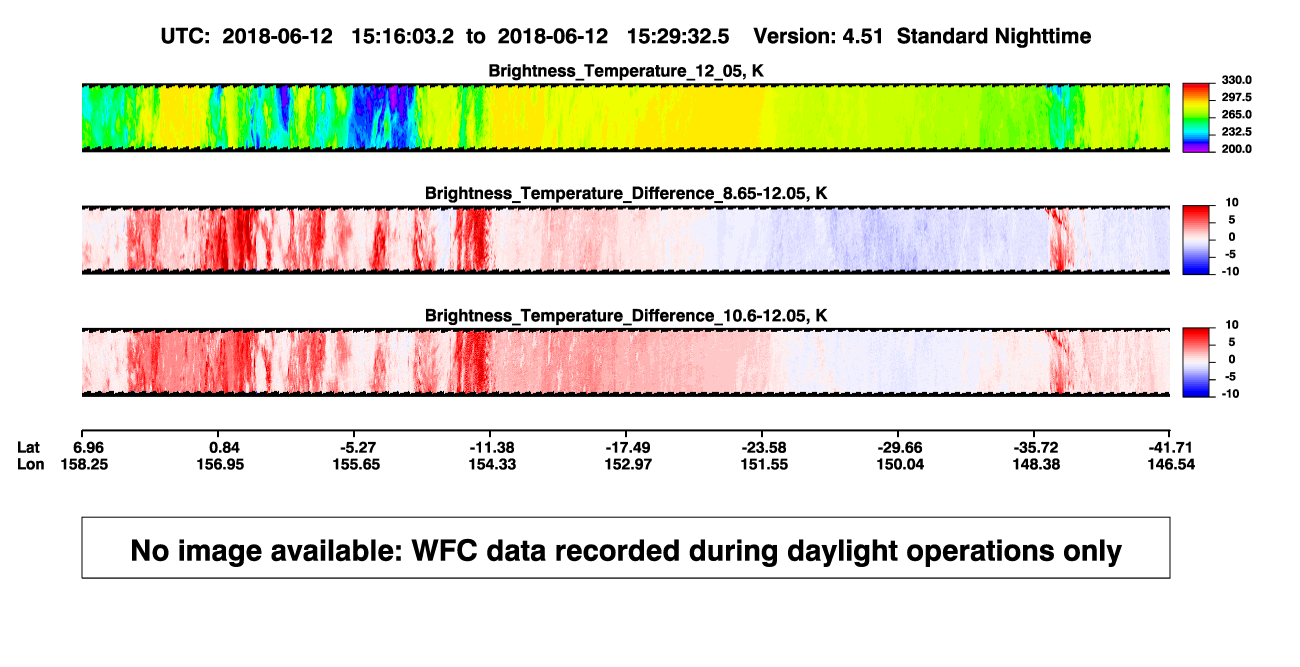Click latitude value -5.27
Image resolution: width=1300 pixels, height=667 pixels.
357,447
